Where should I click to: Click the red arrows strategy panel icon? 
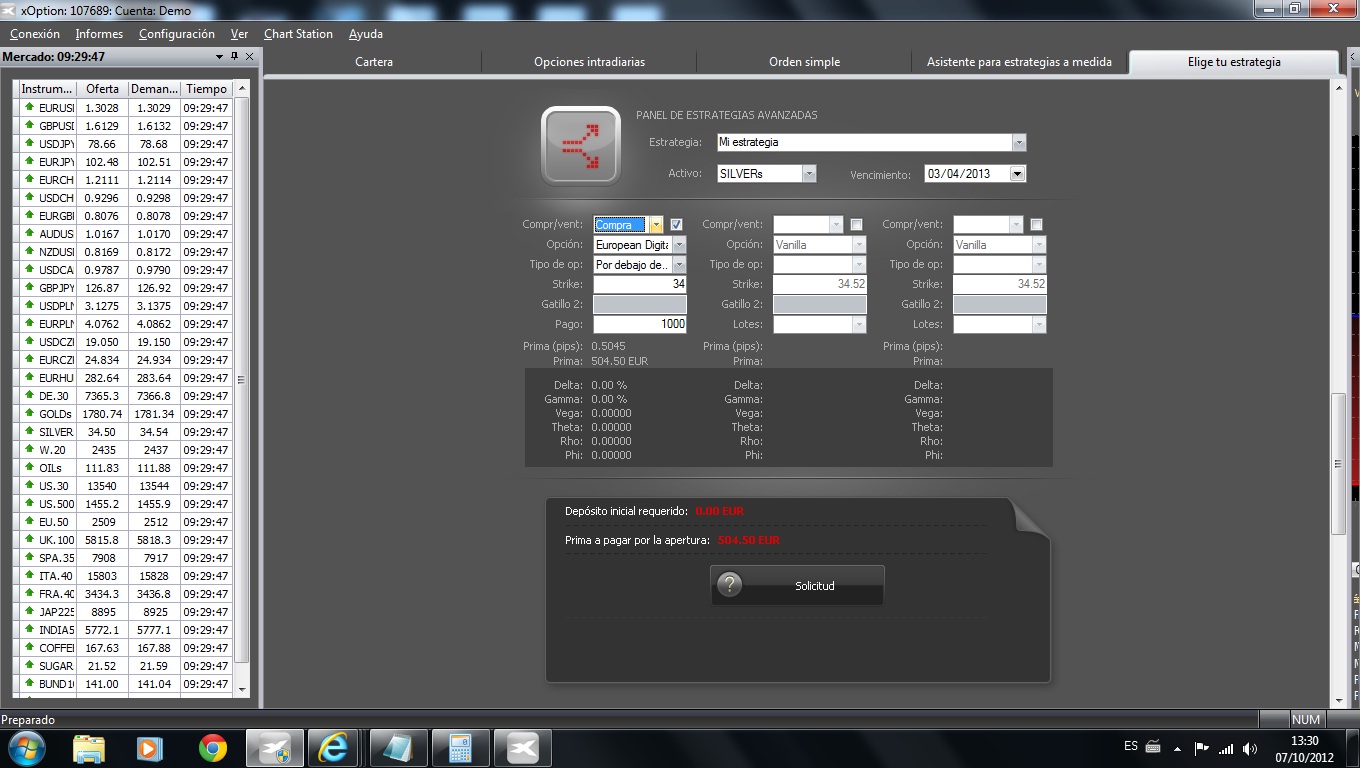coord(581,146)
